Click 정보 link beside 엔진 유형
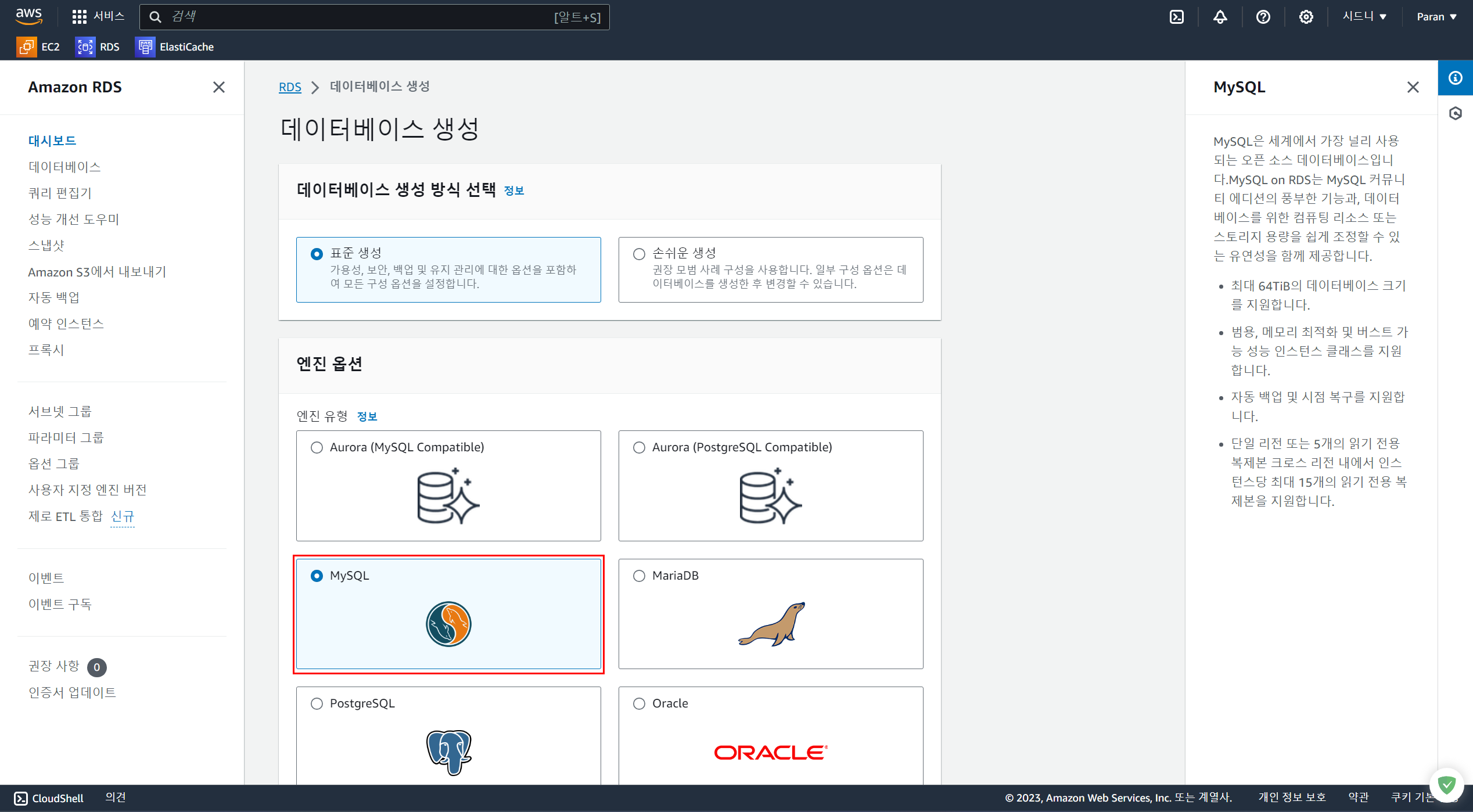 [367, 416]
